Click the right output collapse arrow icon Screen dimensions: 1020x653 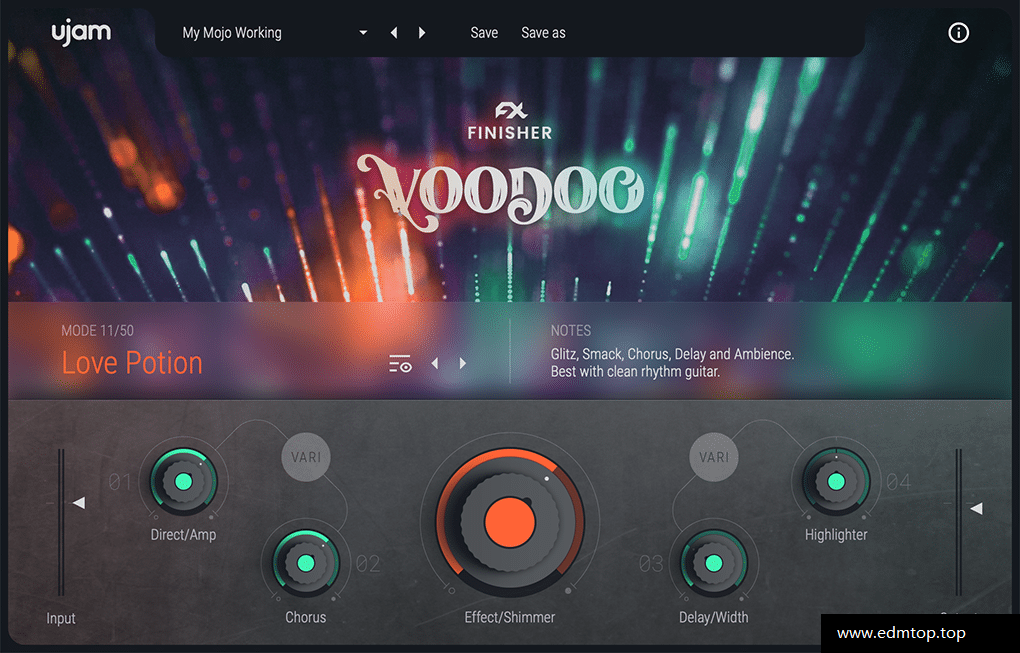click(x=976, y=508)
